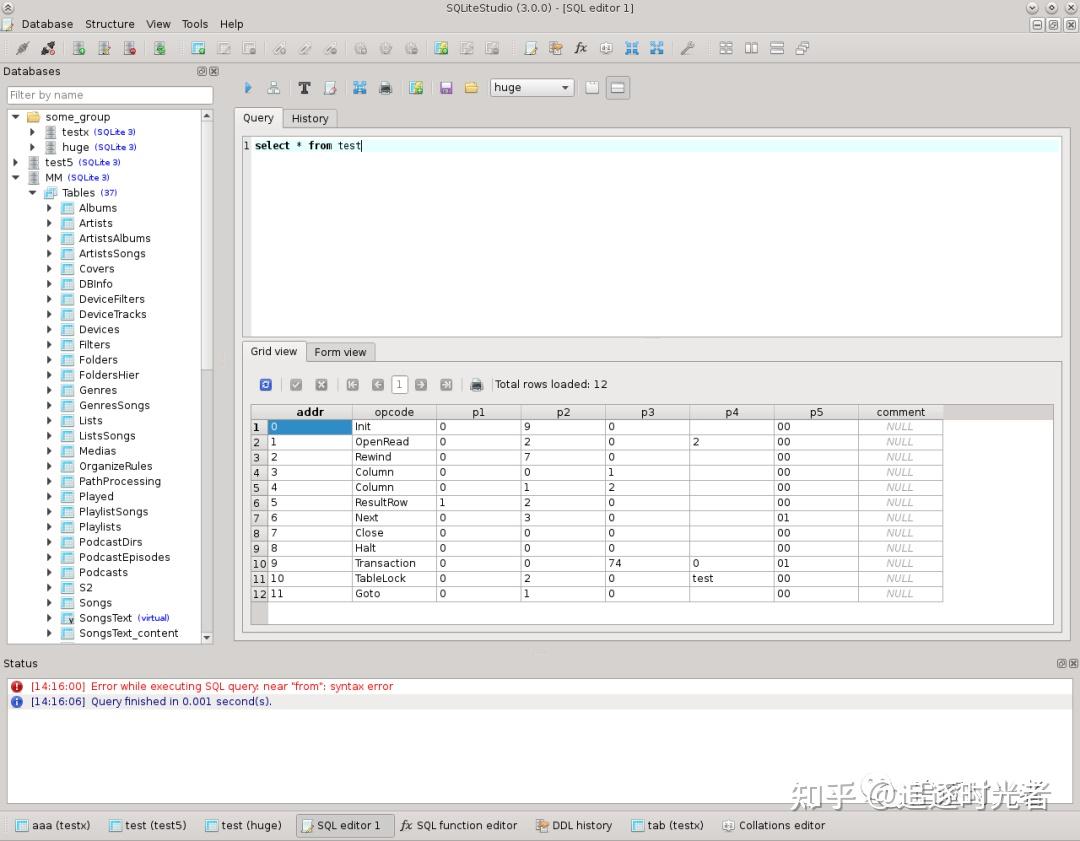Click the open folder icon to load SQL
The height and width of the screenshot is (841, 1080).
(x=471, y=88)
